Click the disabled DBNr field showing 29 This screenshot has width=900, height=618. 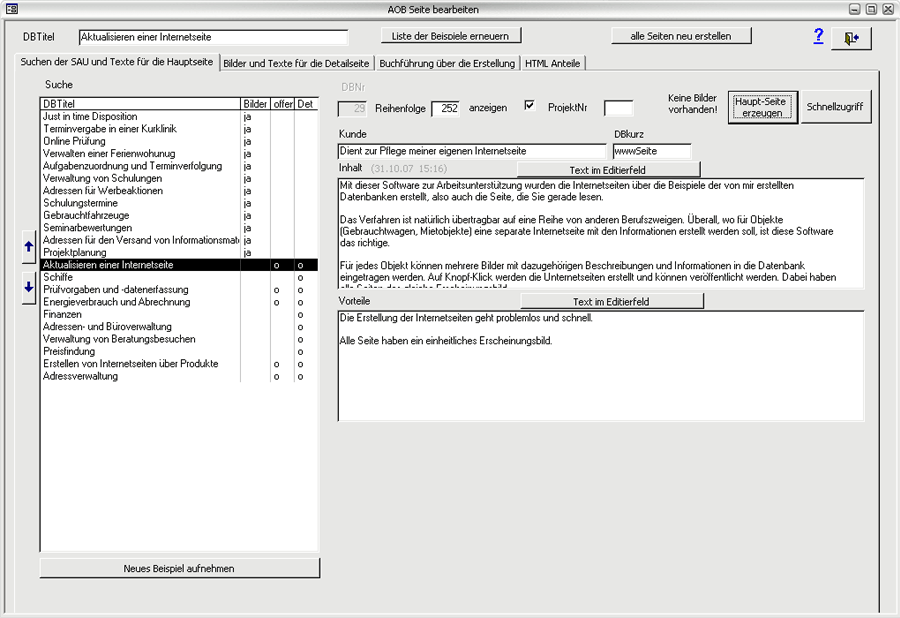pyautogui.click(x=352, y=108)
